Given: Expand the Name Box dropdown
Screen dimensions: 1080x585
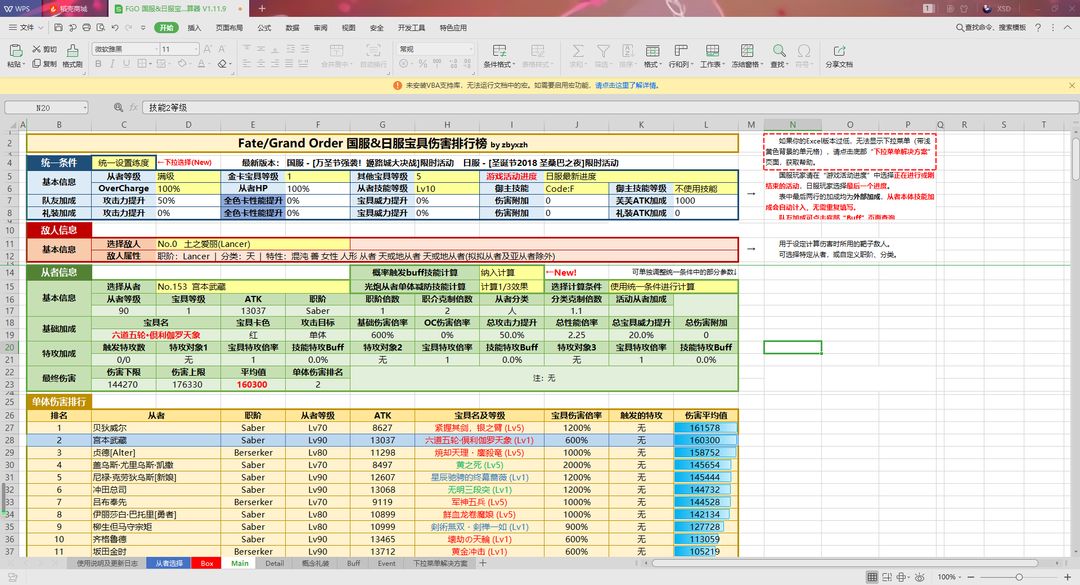Looking at the screenshot, I should click(x=85, y=107).
